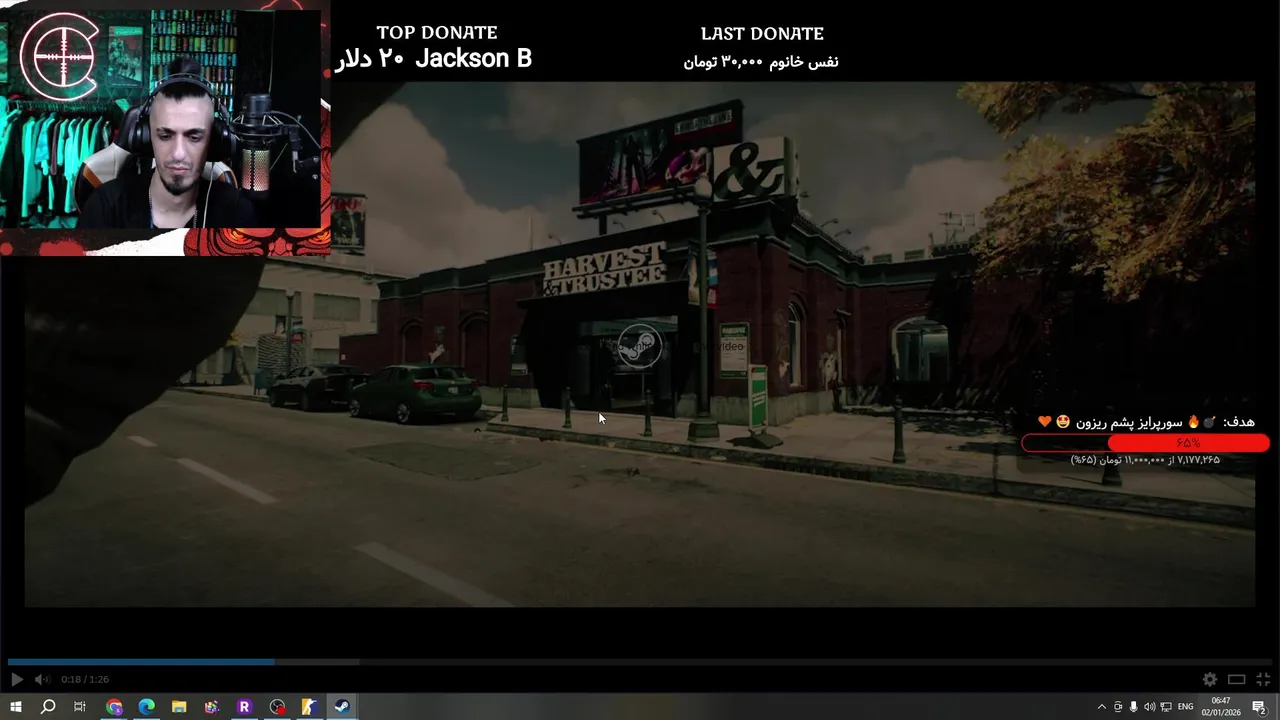The image size is (1280, 720).
Task: Open File Explorer from the taskbar
Action: tap(179, 707)
